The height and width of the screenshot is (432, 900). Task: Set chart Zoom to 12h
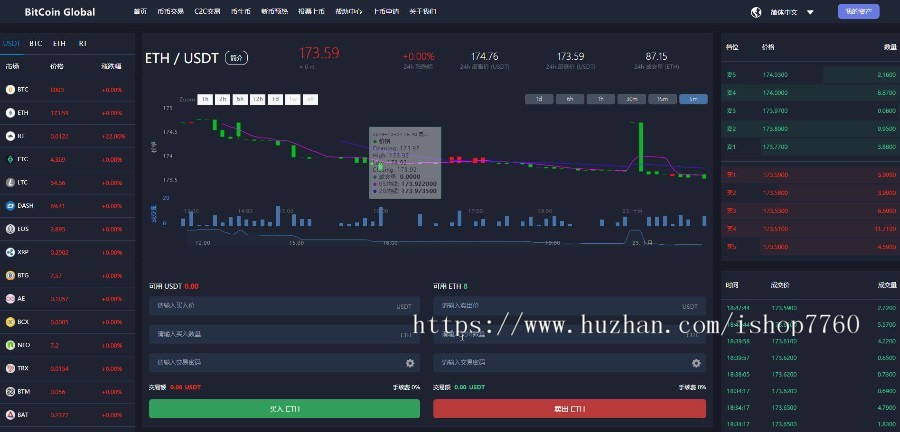[258, 99]
